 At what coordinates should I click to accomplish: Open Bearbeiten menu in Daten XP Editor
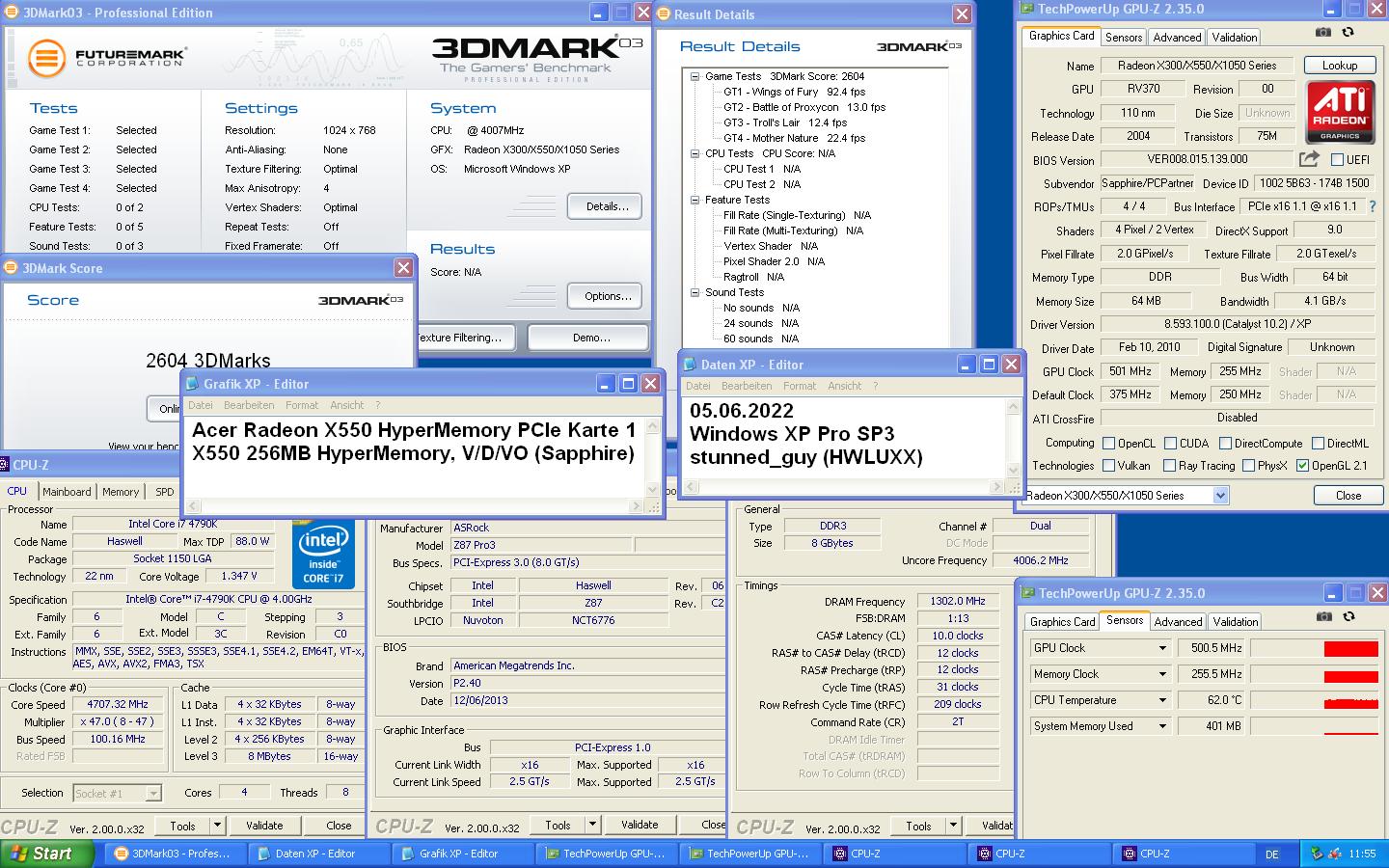[x=748, y=386]
